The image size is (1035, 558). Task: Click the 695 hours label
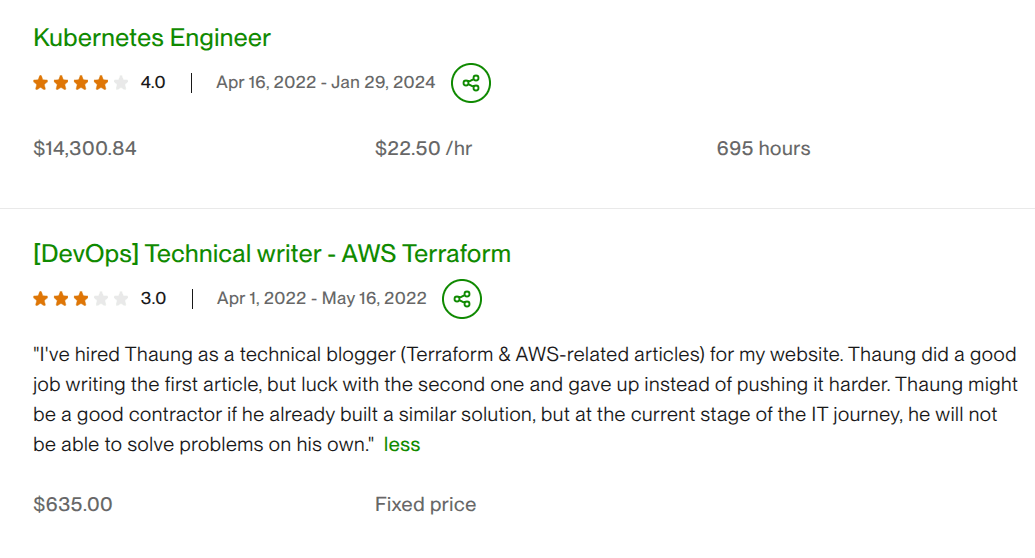pyautogui.click(x=763, y=149)
